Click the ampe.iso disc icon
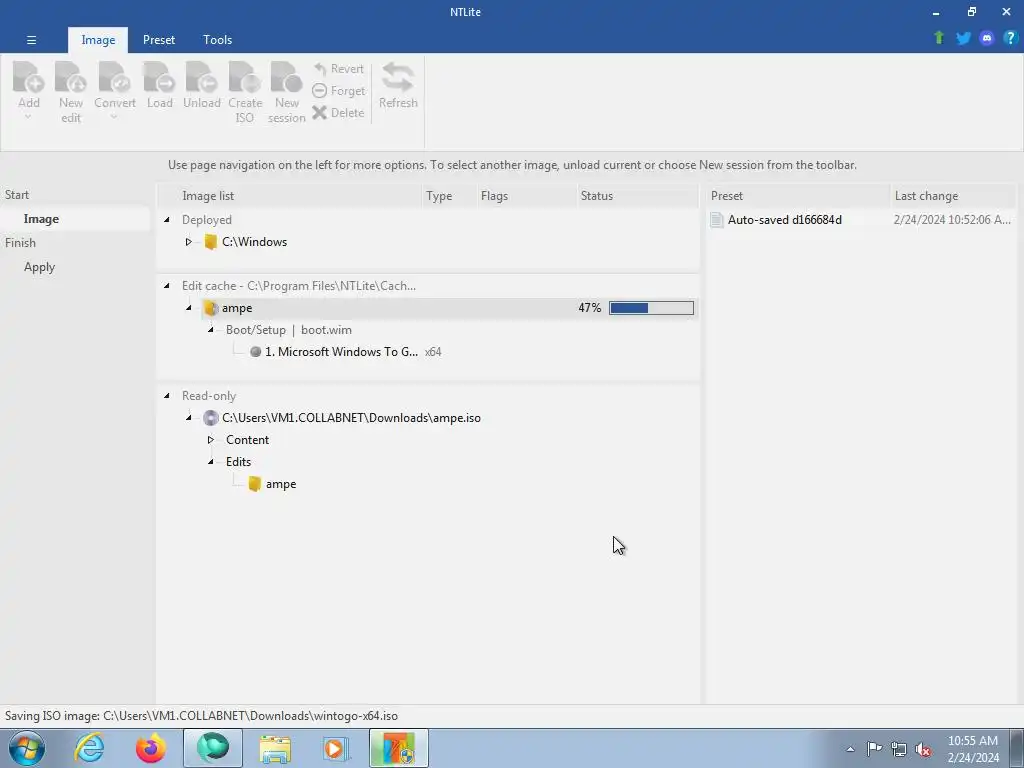Screen dimensions: 1024x768 coord(210,418)
